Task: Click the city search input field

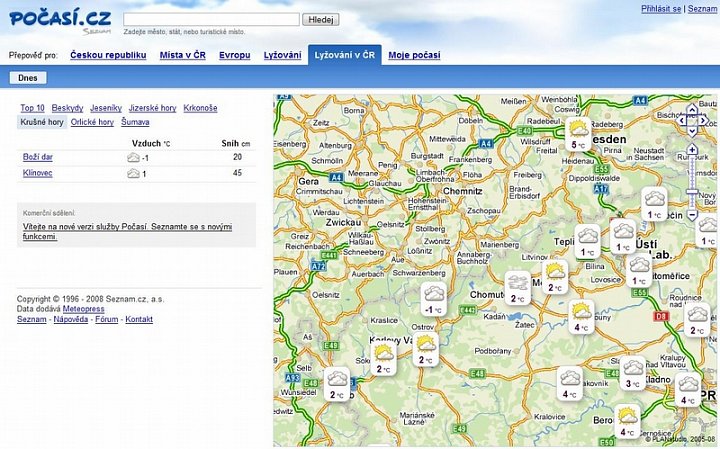Action: click(211, 19)
